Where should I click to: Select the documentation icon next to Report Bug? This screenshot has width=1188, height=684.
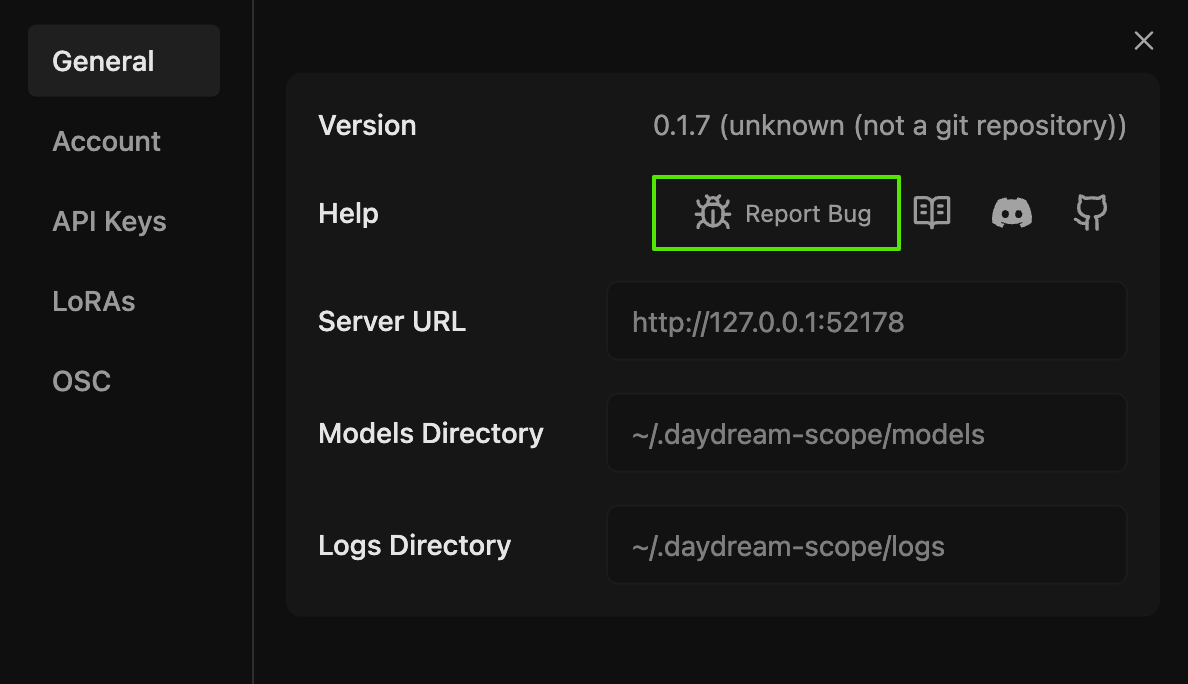tap(932, 212)
